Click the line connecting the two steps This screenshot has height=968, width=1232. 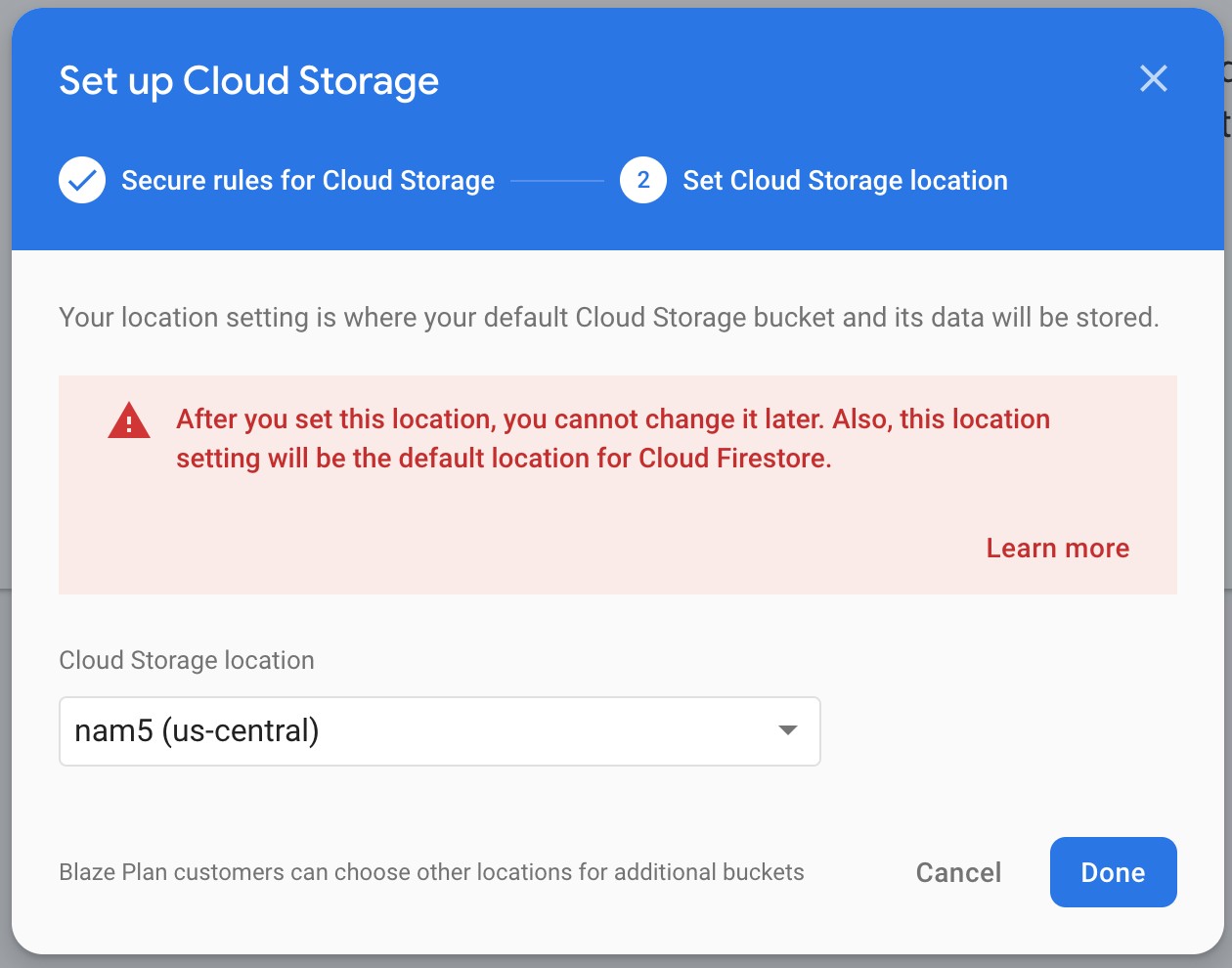(557, 181)
